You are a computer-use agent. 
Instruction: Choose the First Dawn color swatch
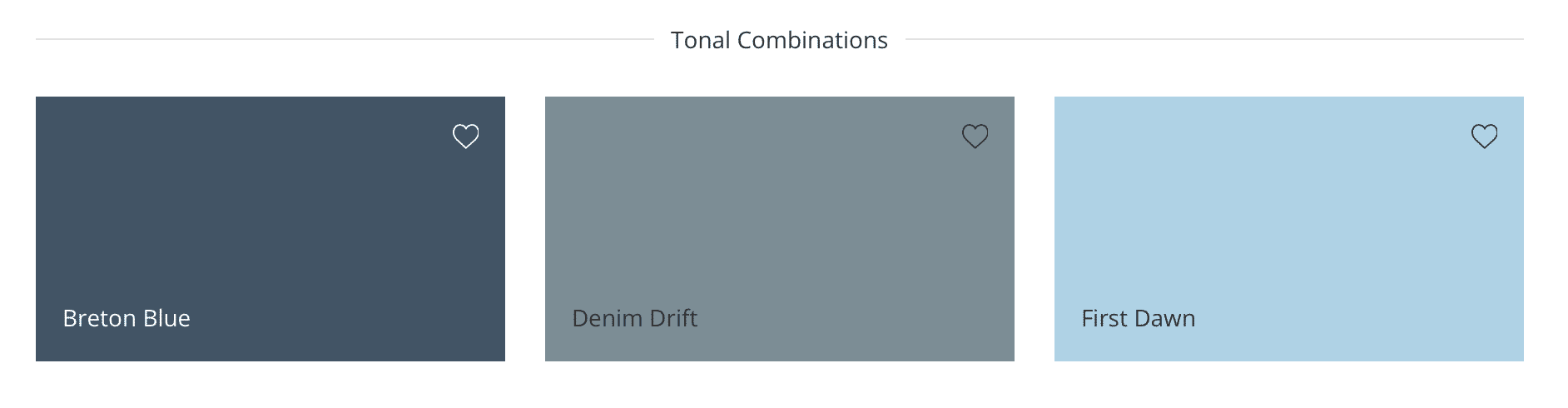[x=1289, y=229]
